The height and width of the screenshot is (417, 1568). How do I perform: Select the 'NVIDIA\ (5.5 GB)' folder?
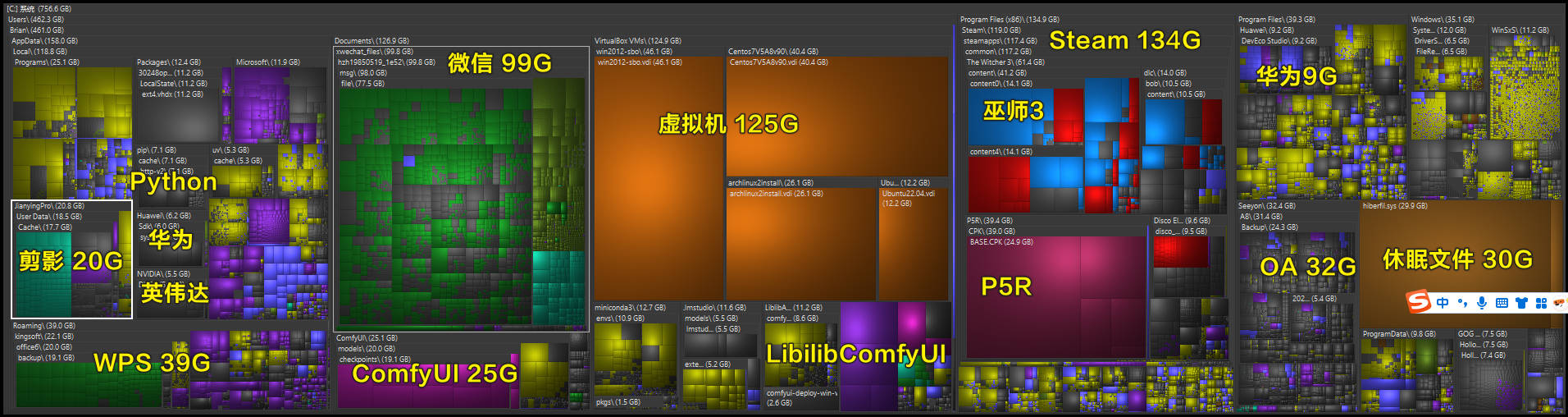tap(164, 274)
